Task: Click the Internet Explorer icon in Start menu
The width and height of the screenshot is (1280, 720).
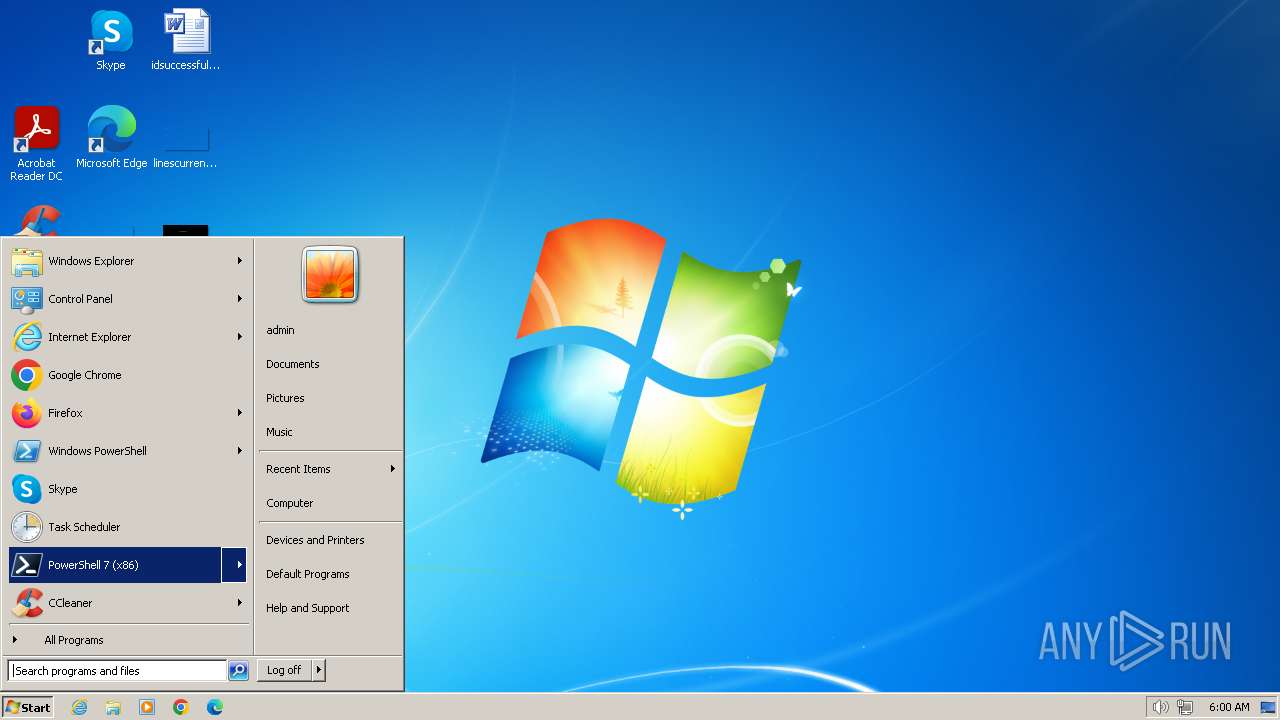Action: coord(27,337)
